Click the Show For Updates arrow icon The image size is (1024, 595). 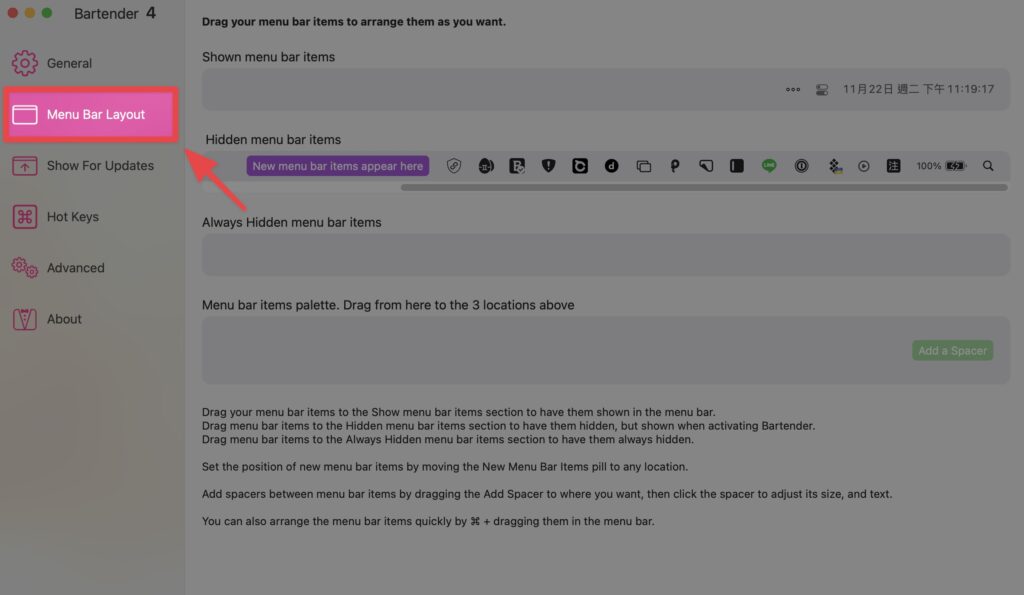click(25, 166)
